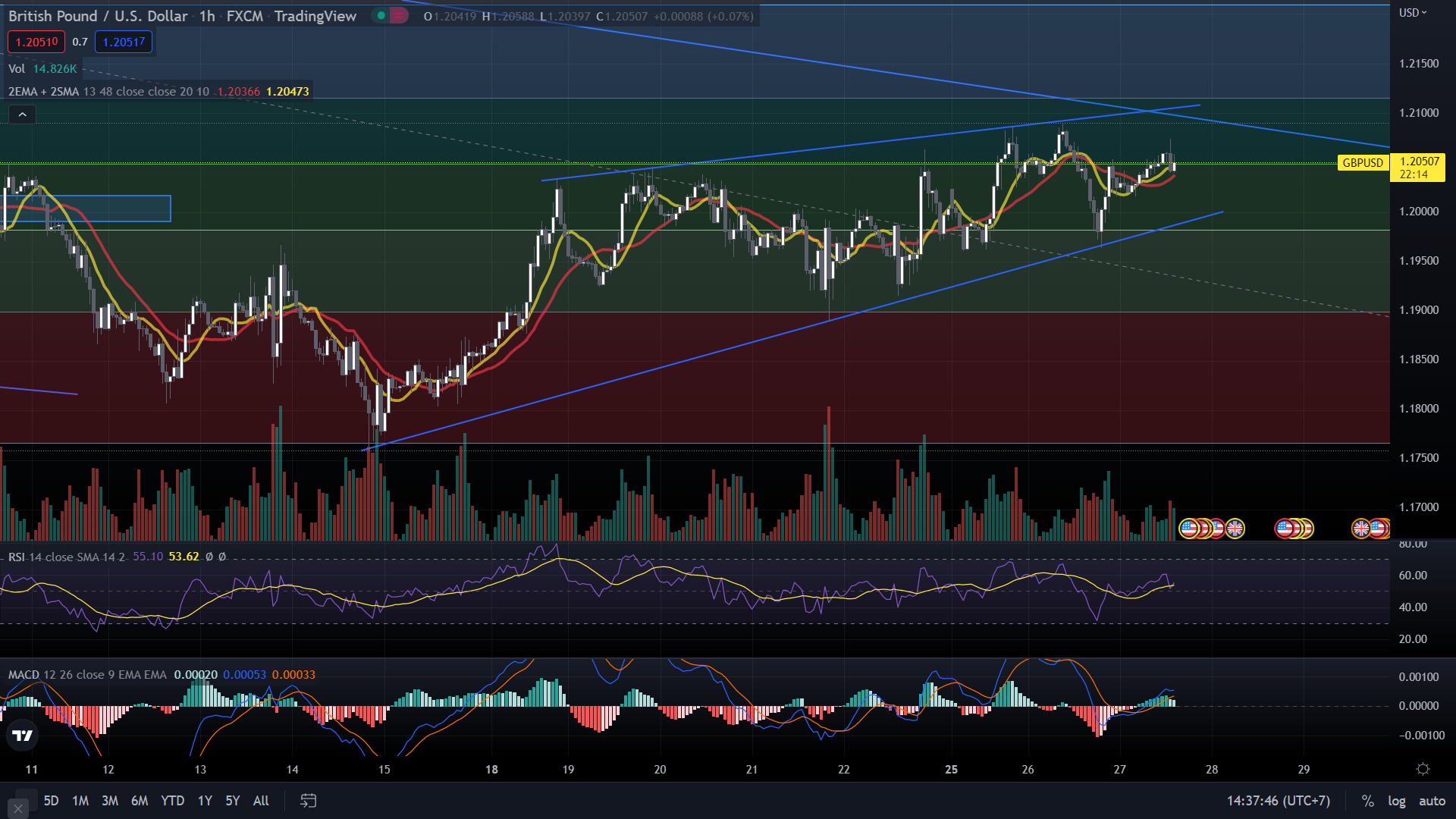Click the MACD signal value 0.00033
The image size is (1456, 819).
coord(293,674)
